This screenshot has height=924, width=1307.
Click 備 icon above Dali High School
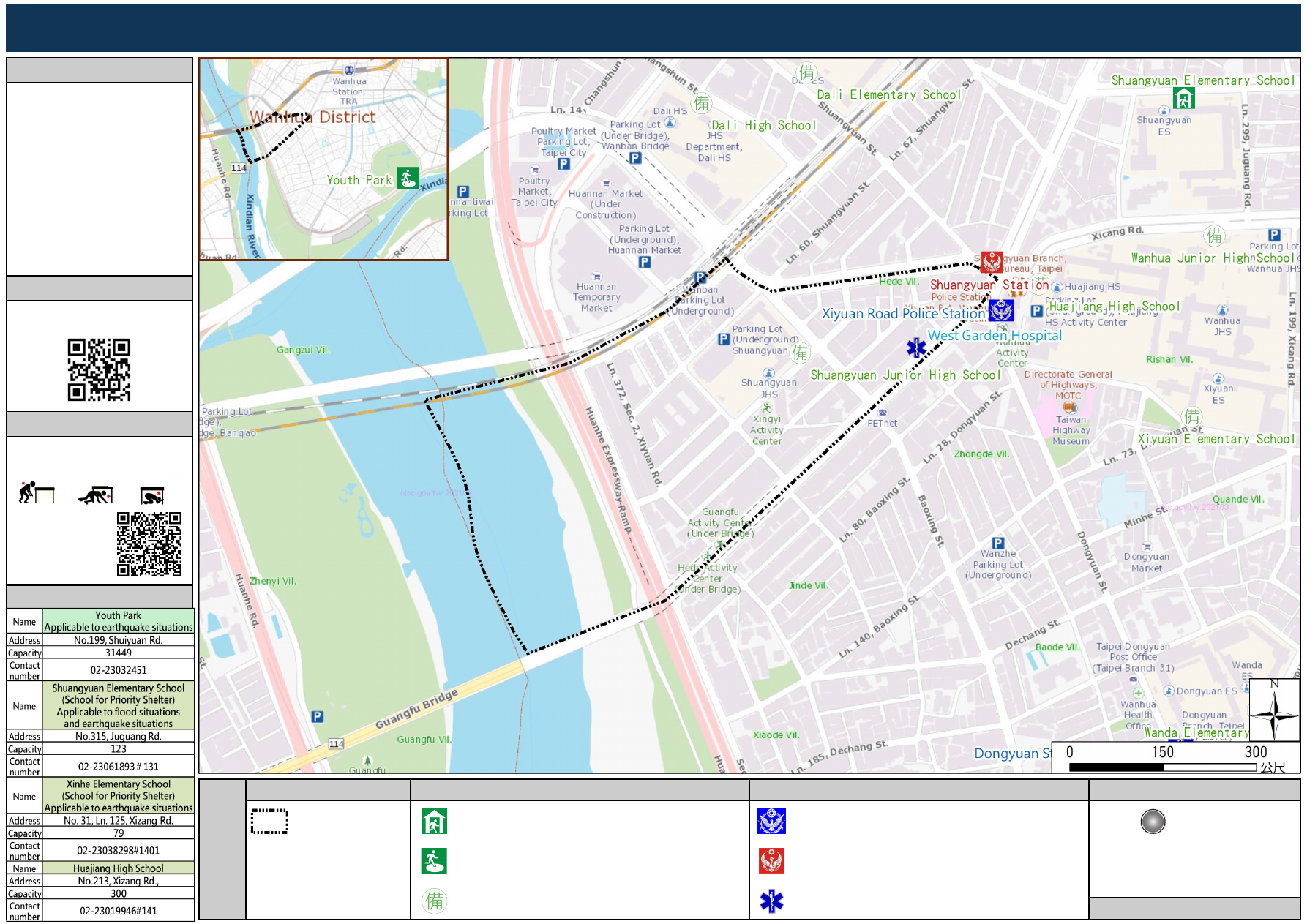(702, 103)
